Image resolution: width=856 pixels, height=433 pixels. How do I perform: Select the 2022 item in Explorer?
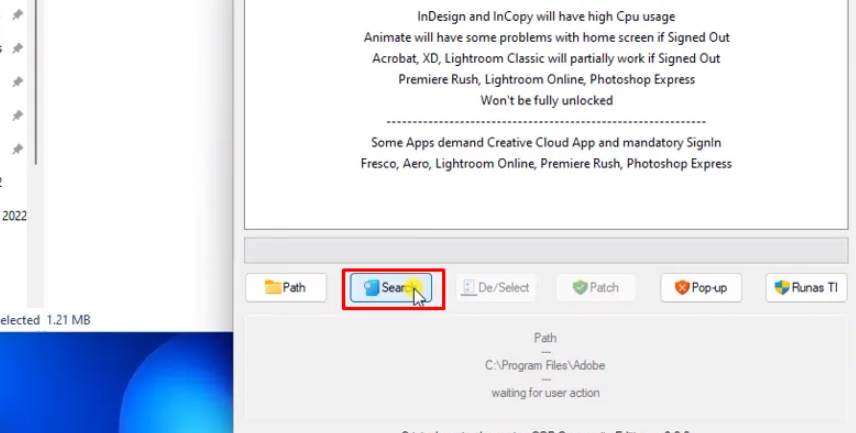point(14,214)
